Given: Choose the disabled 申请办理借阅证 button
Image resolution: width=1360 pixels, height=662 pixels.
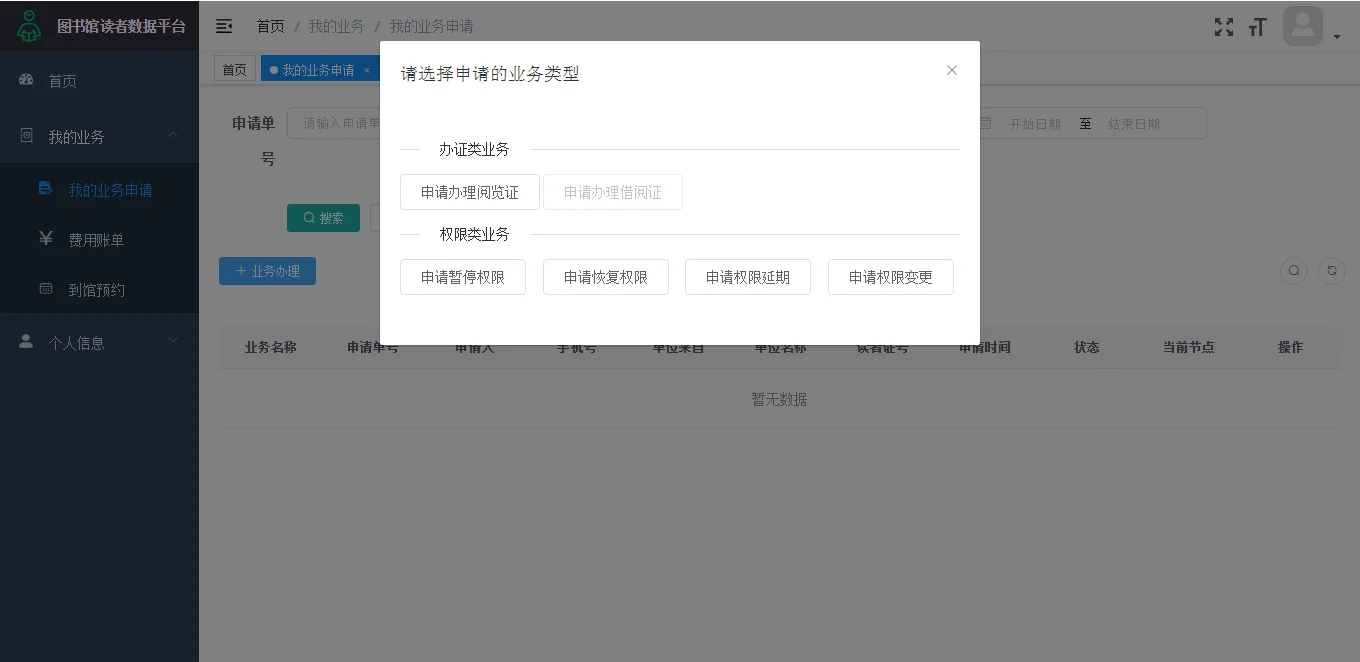Looking at the screenshot, I should tap(613, 192).
